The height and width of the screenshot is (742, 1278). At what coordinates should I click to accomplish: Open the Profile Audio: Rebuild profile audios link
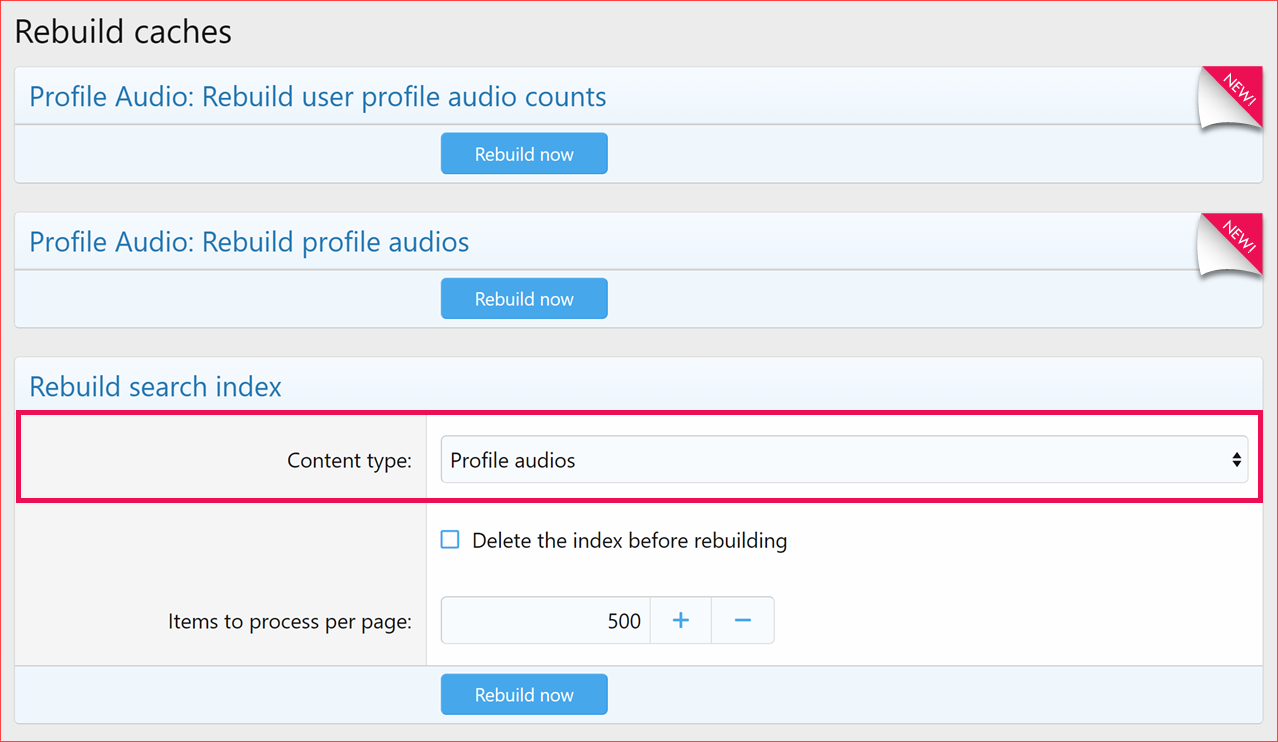coord(249,241)
